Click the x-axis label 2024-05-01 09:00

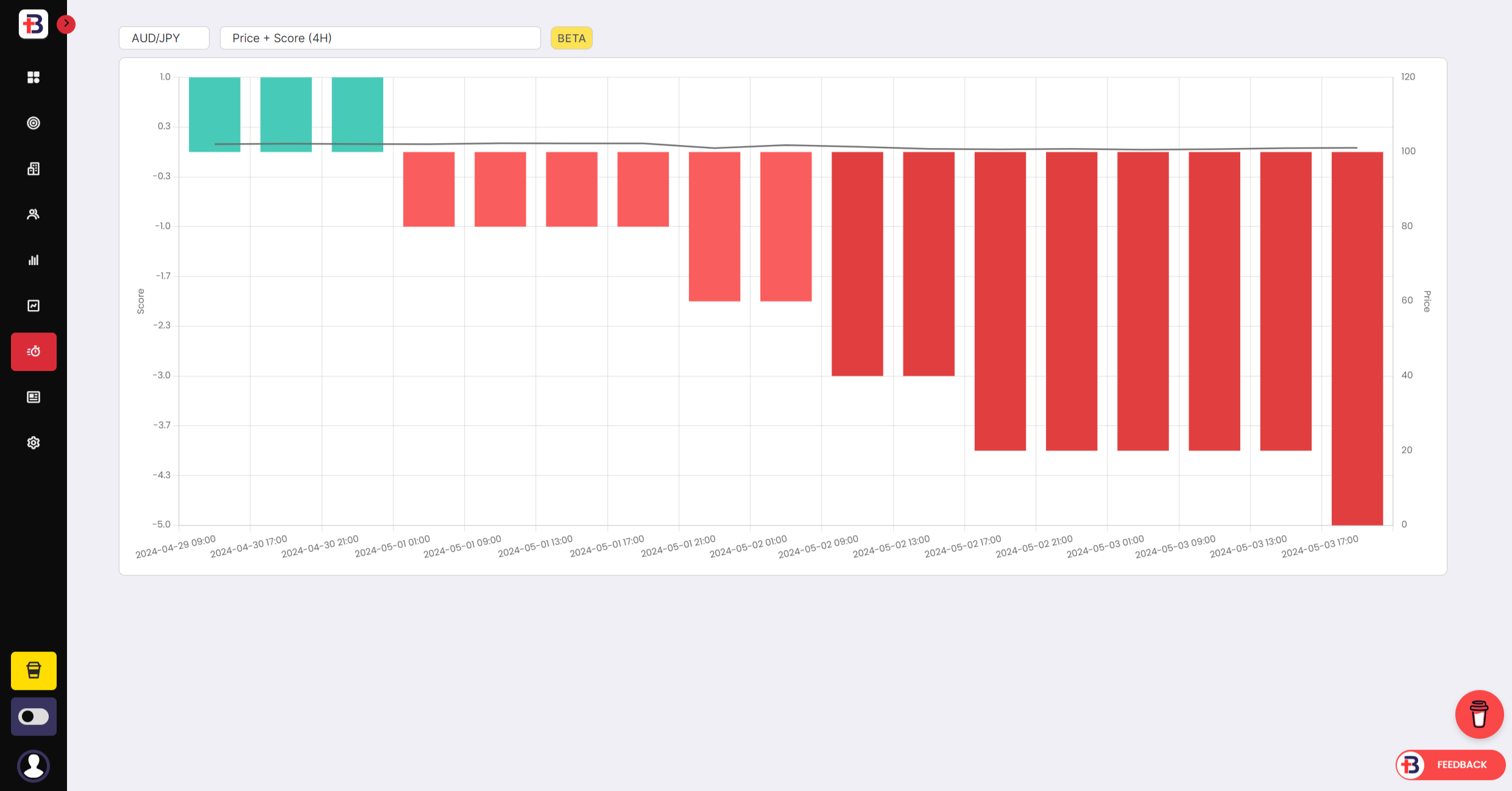tap(462, 547)
